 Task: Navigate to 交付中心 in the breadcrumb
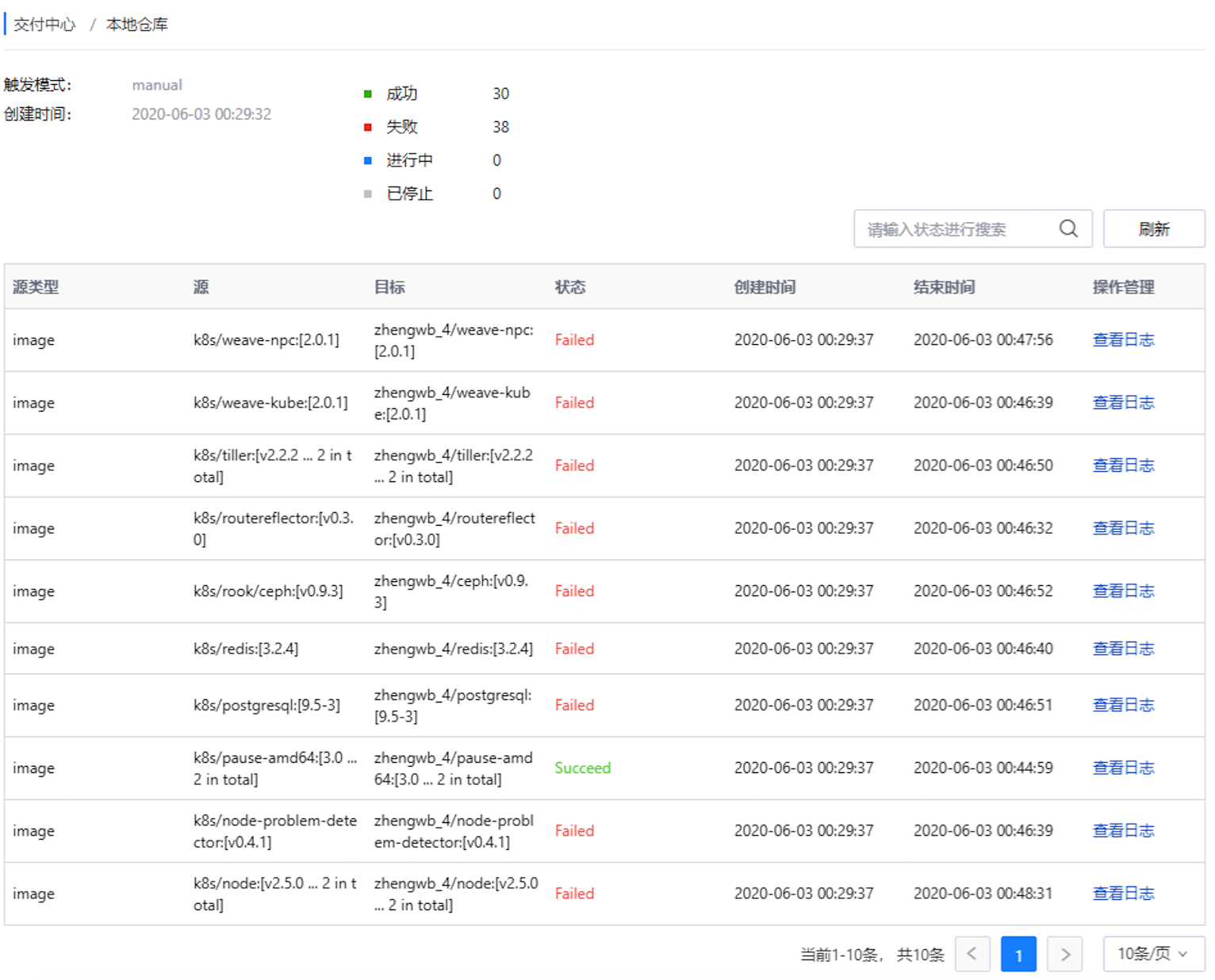(44, 24)
